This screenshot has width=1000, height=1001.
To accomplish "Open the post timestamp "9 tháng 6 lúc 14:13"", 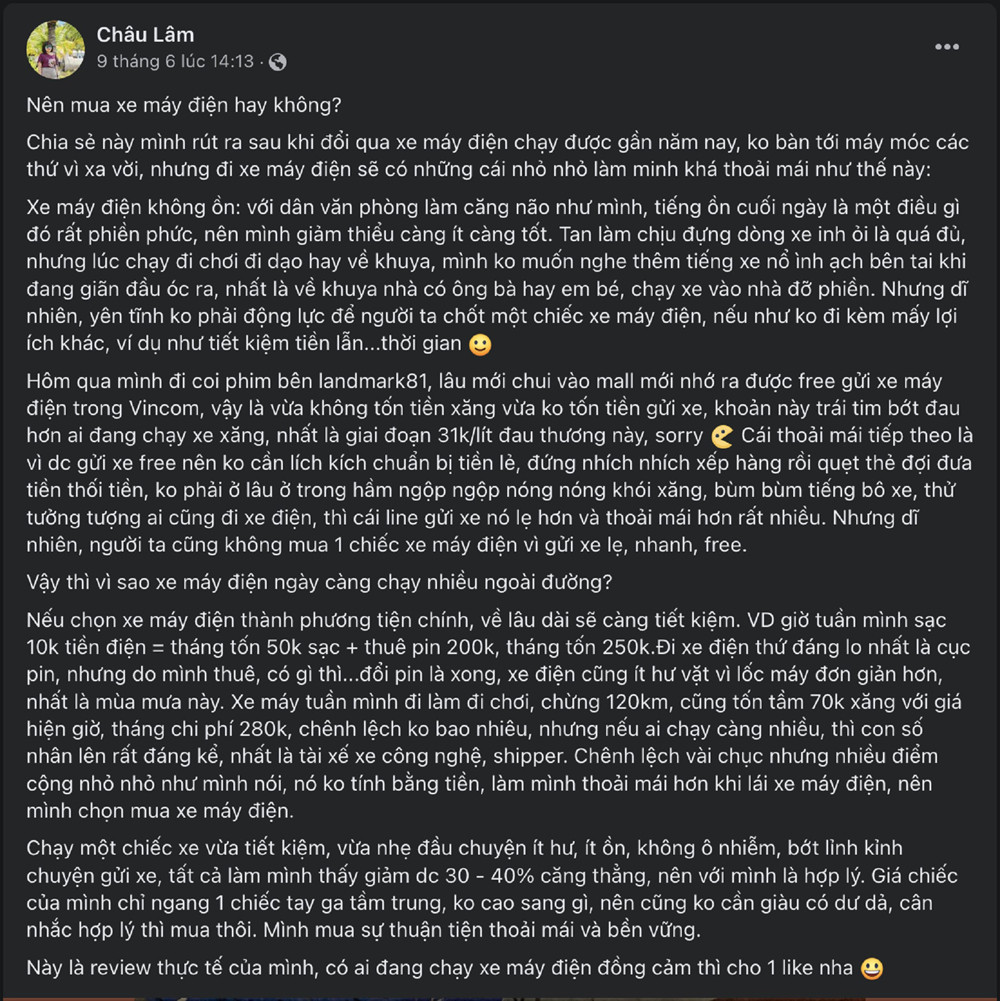I will point(175,62).
